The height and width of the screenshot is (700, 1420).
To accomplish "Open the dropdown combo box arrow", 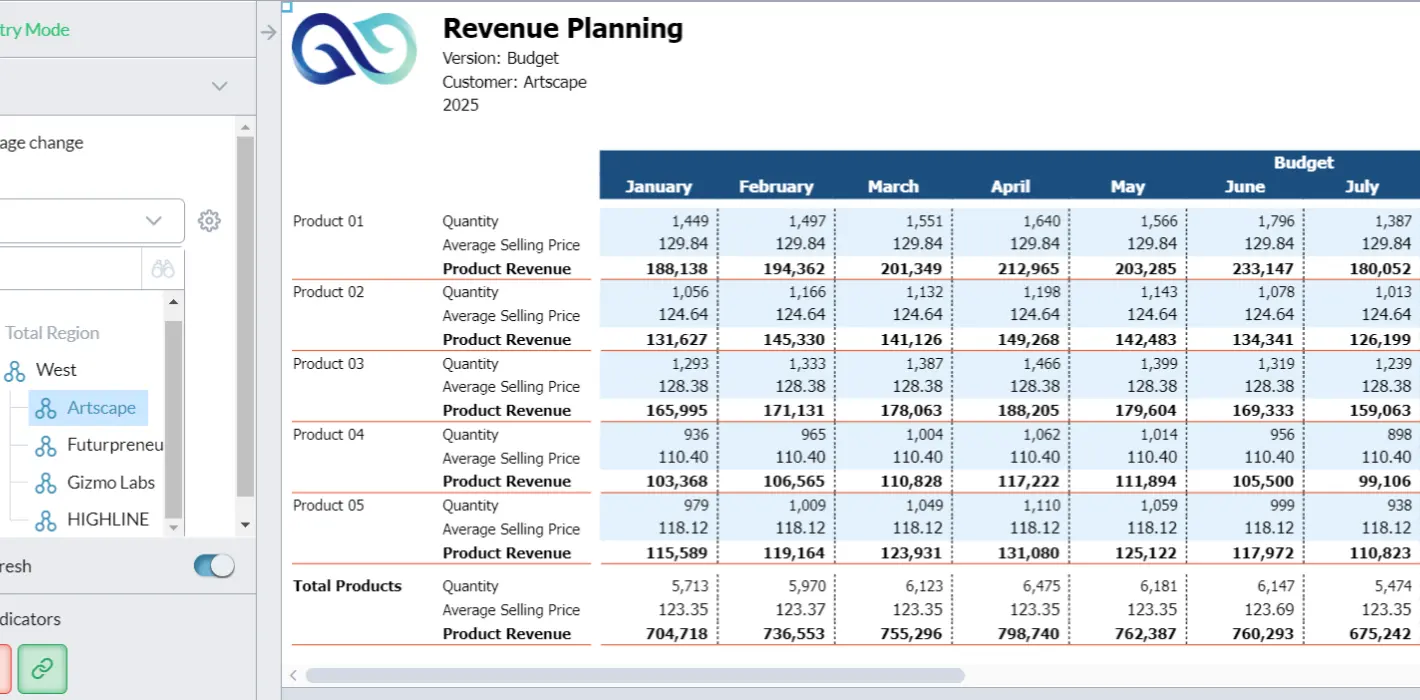I will coord(154,220).
